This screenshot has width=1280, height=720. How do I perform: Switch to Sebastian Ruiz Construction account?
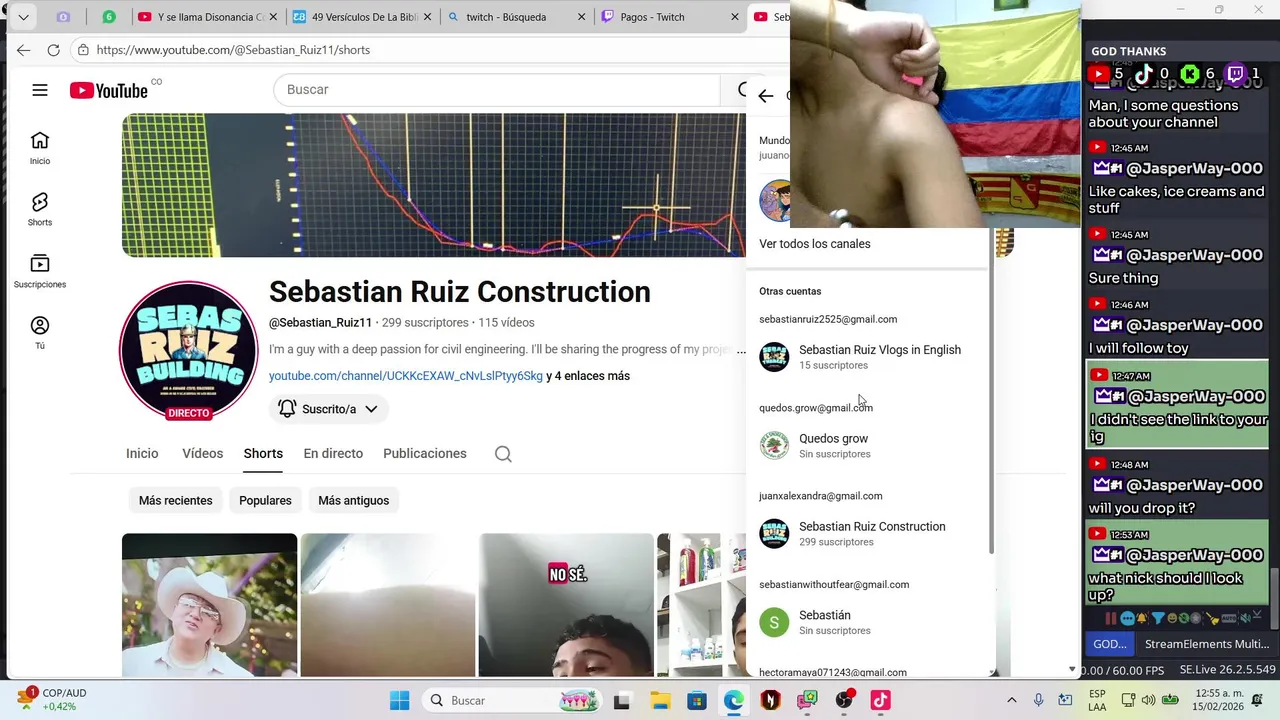pos(868,534)
